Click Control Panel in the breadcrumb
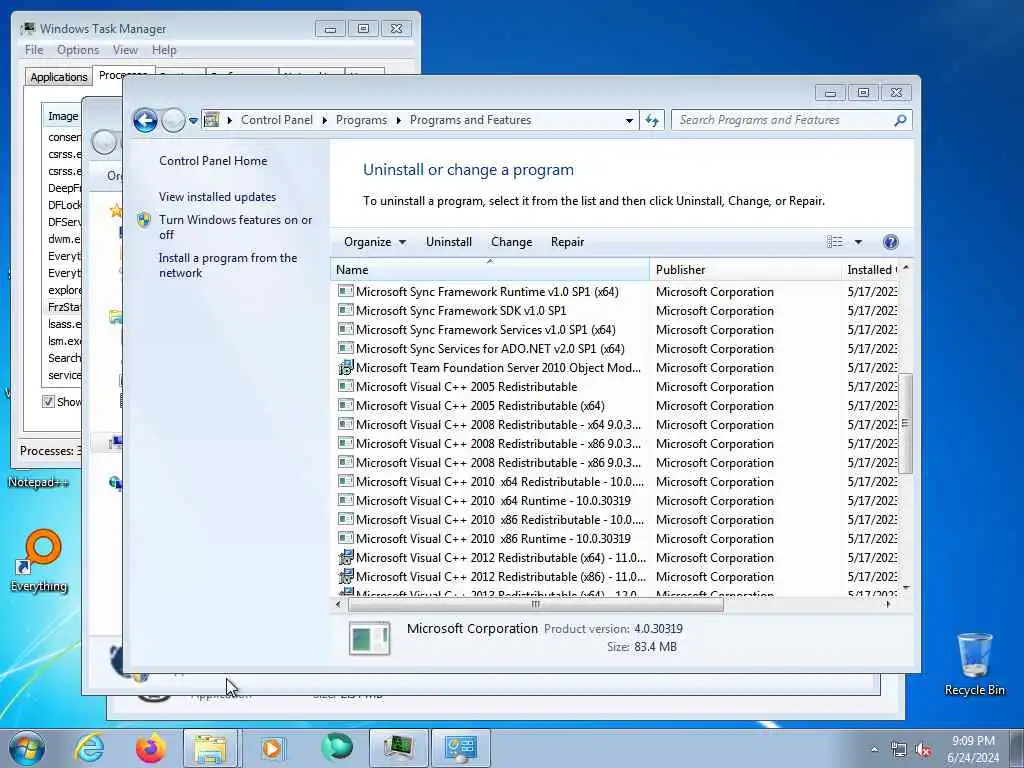The height and width of the screenshot is (768, 1024). pyautogui.click(x=277, y=120)
